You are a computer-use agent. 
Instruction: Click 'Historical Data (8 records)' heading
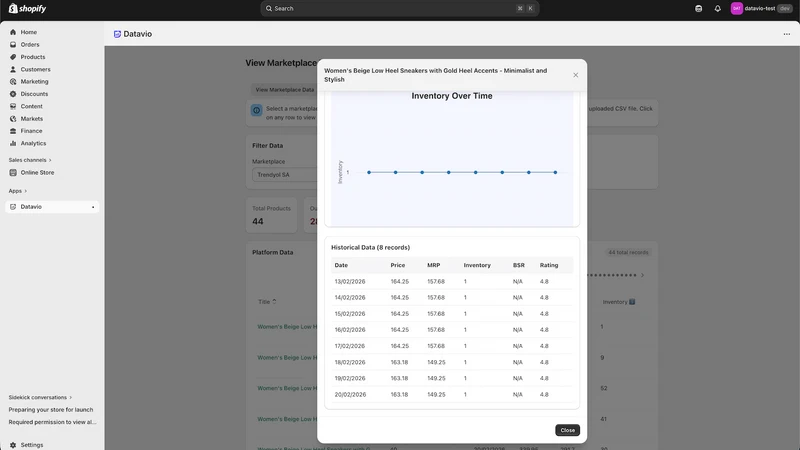coord(370,247)
